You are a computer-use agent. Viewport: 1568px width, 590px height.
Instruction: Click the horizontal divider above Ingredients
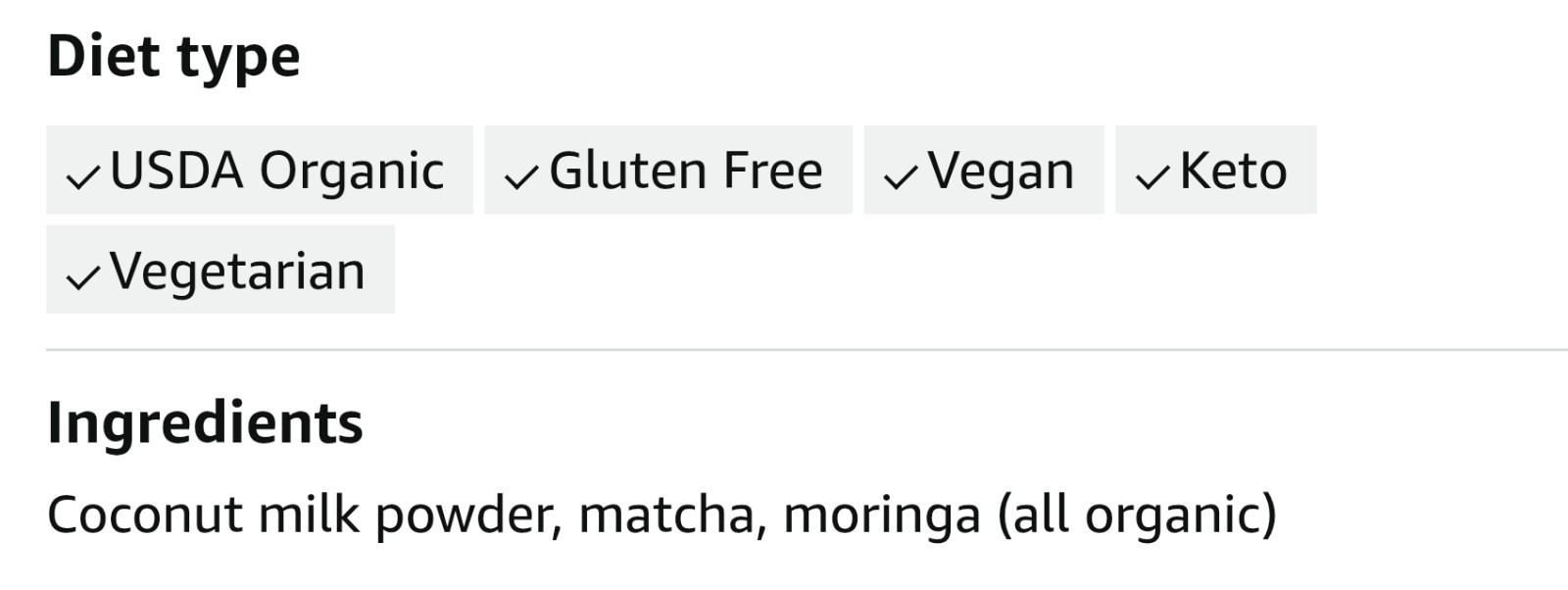coord(807,349)
